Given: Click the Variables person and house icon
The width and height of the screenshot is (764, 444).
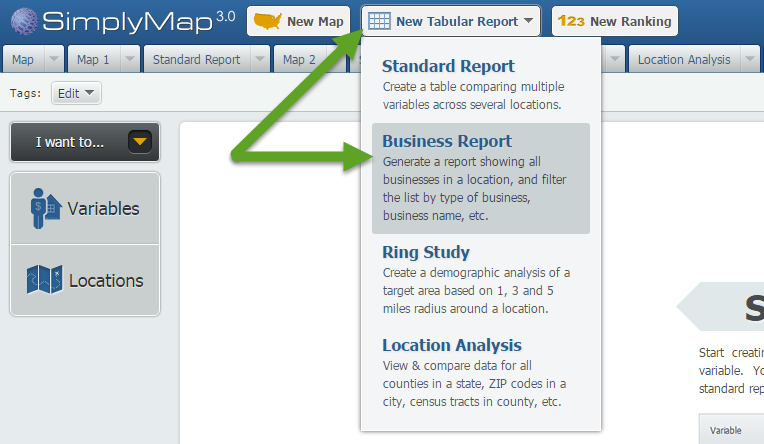Looking at the screenshot, I should click(46, 209).
